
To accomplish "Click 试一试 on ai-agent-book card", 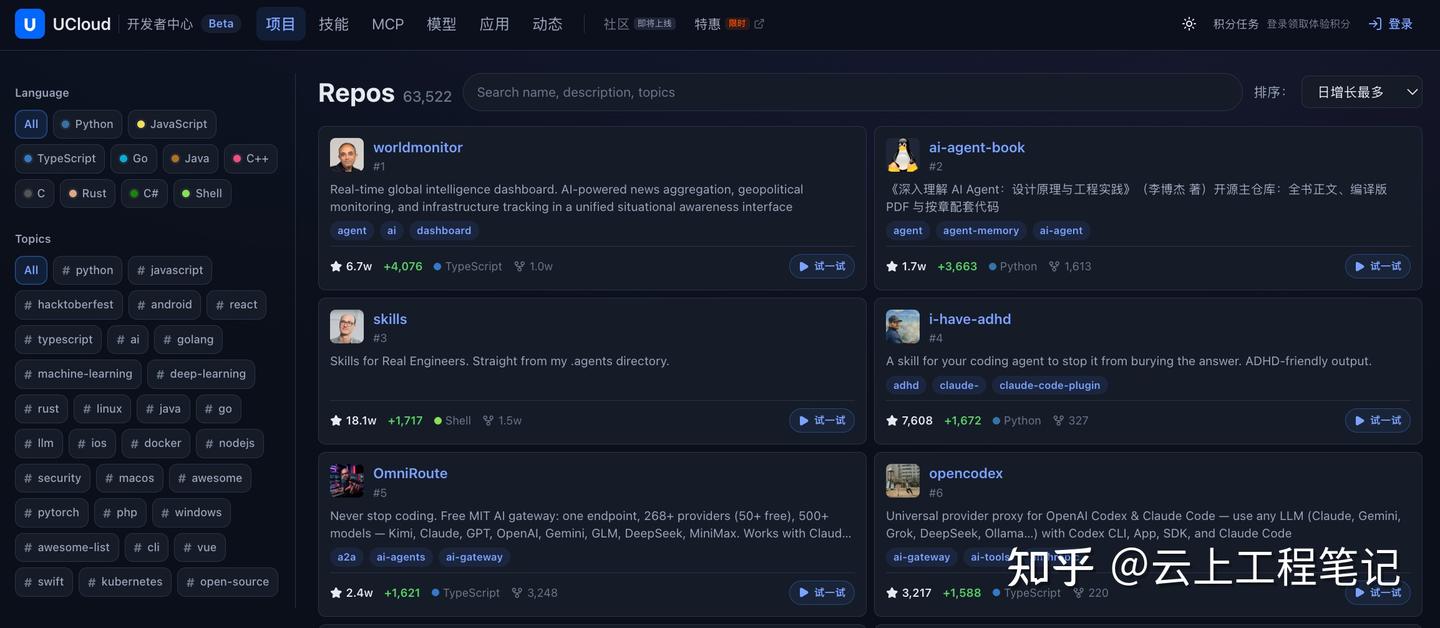I will click(x=1378, y=266).
